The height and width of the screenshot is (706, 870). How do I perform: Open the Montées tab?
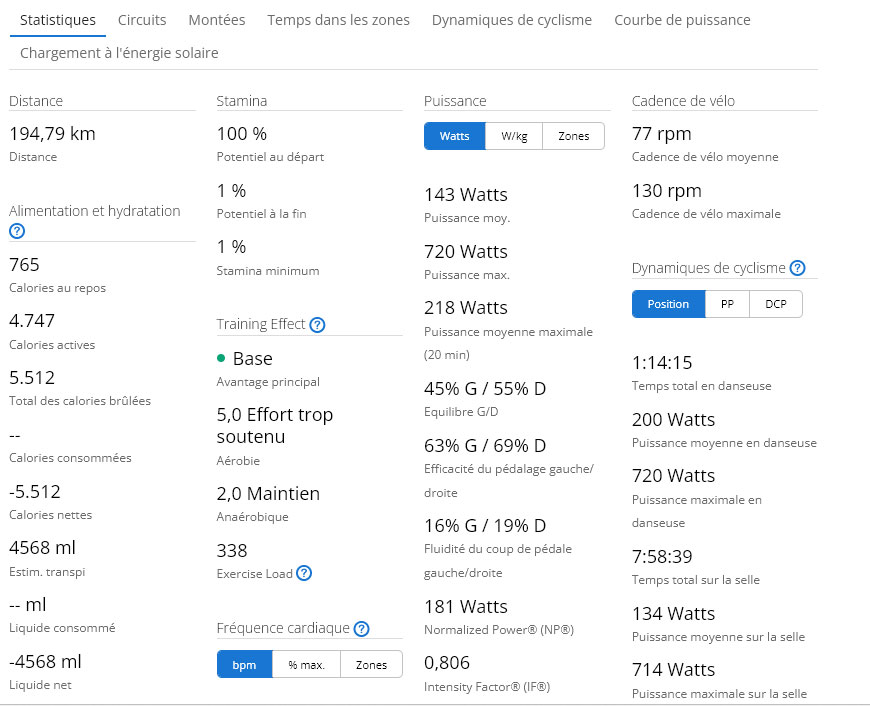pyautogui.click(x=217, y=20)
